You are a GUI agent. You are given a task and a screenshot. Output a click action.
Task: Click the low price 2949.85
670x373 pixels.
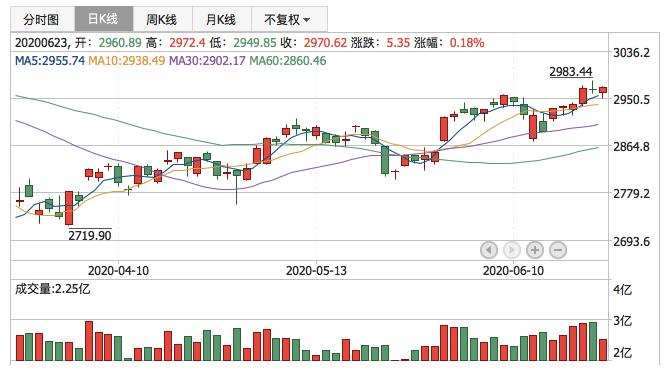pyautogui.click(x=255, y=43)
